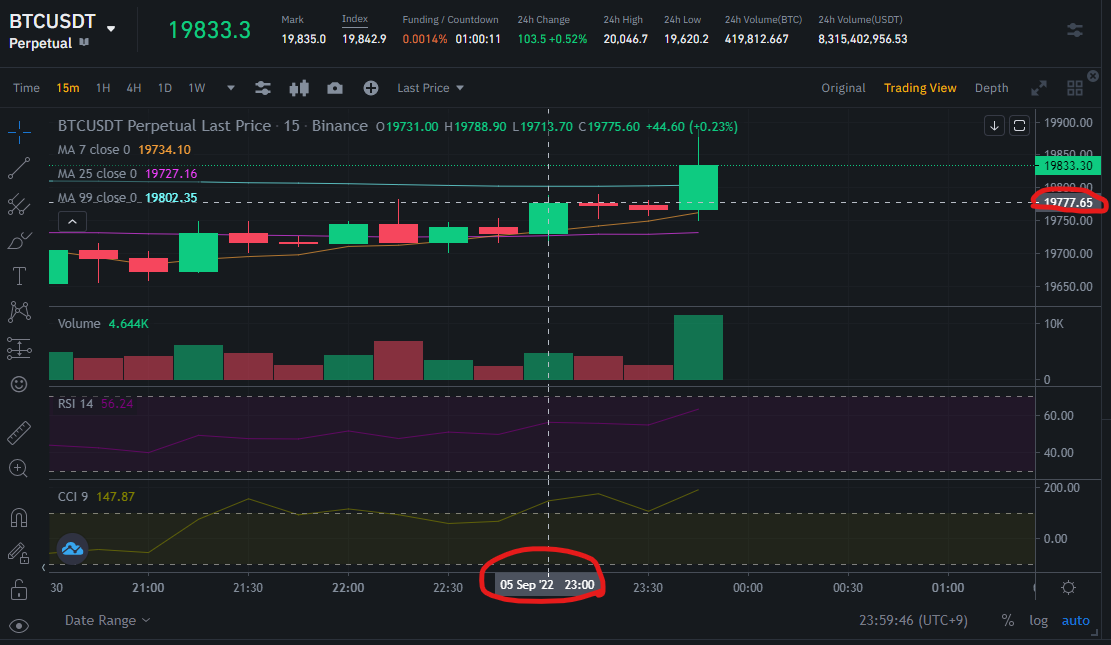Click the blue cloud chart logo icon

pyautogui.click(x=72, y=549)
